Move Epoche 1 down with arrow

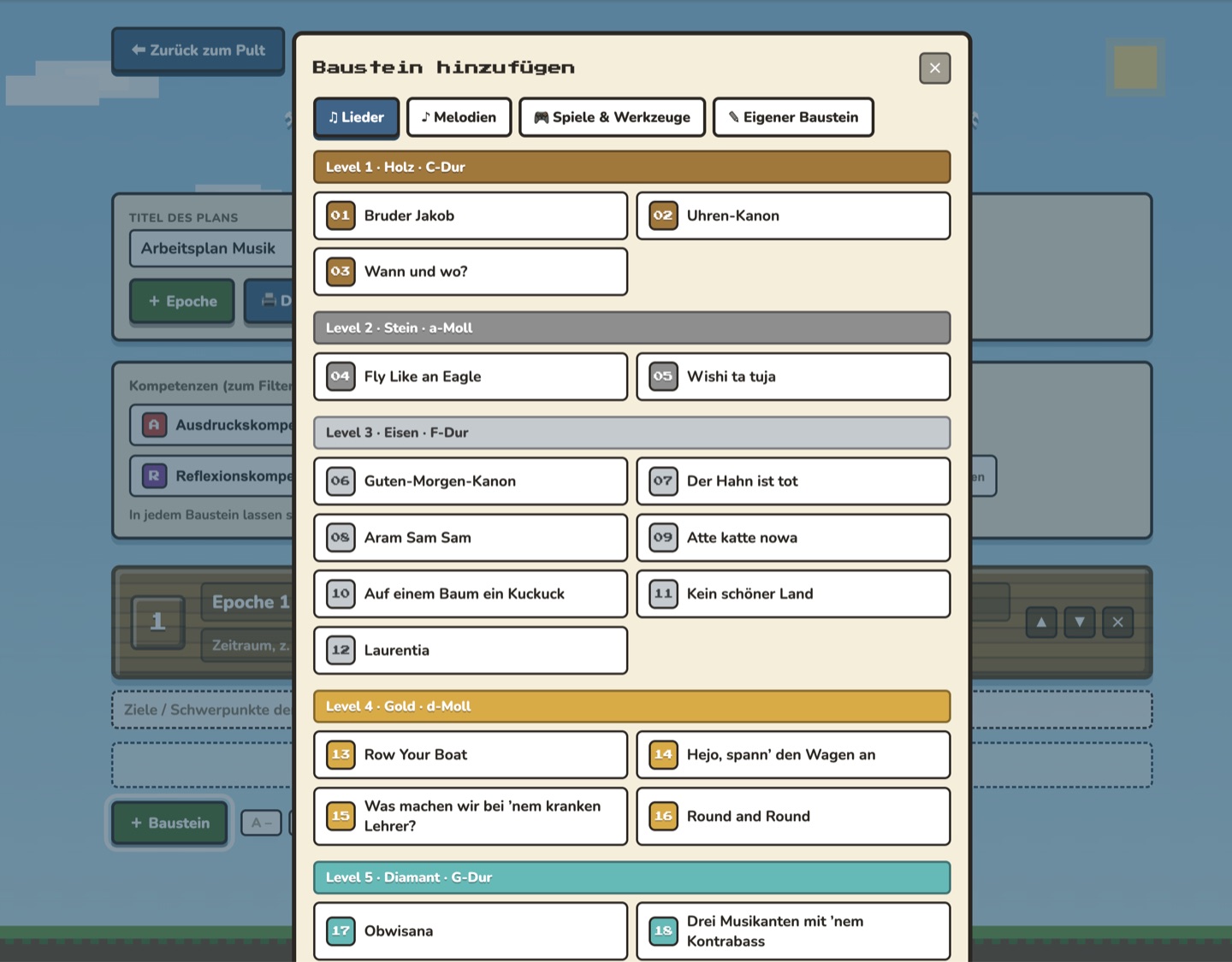pos(1080,622)
